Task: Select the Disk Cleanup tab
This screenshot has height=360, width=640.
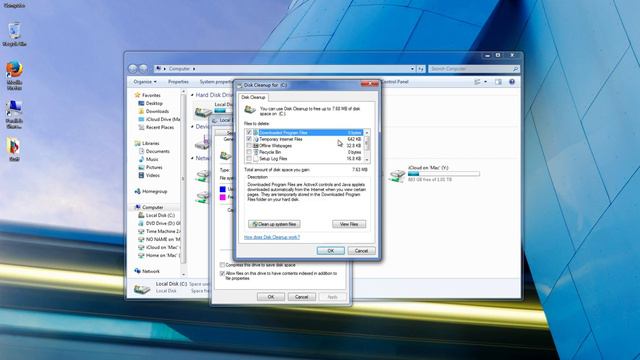Action: (x=253, y=97)
